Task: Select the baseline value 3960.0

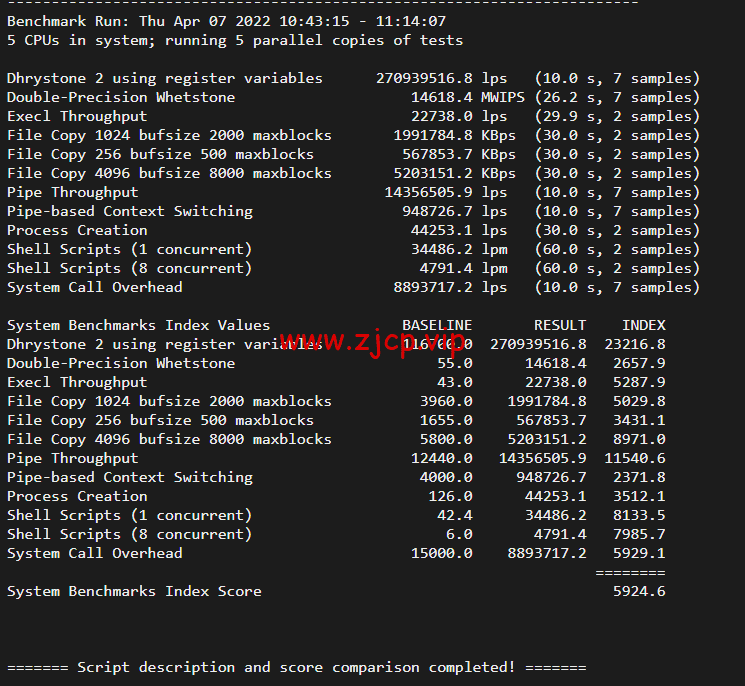Action: [446, 401]
